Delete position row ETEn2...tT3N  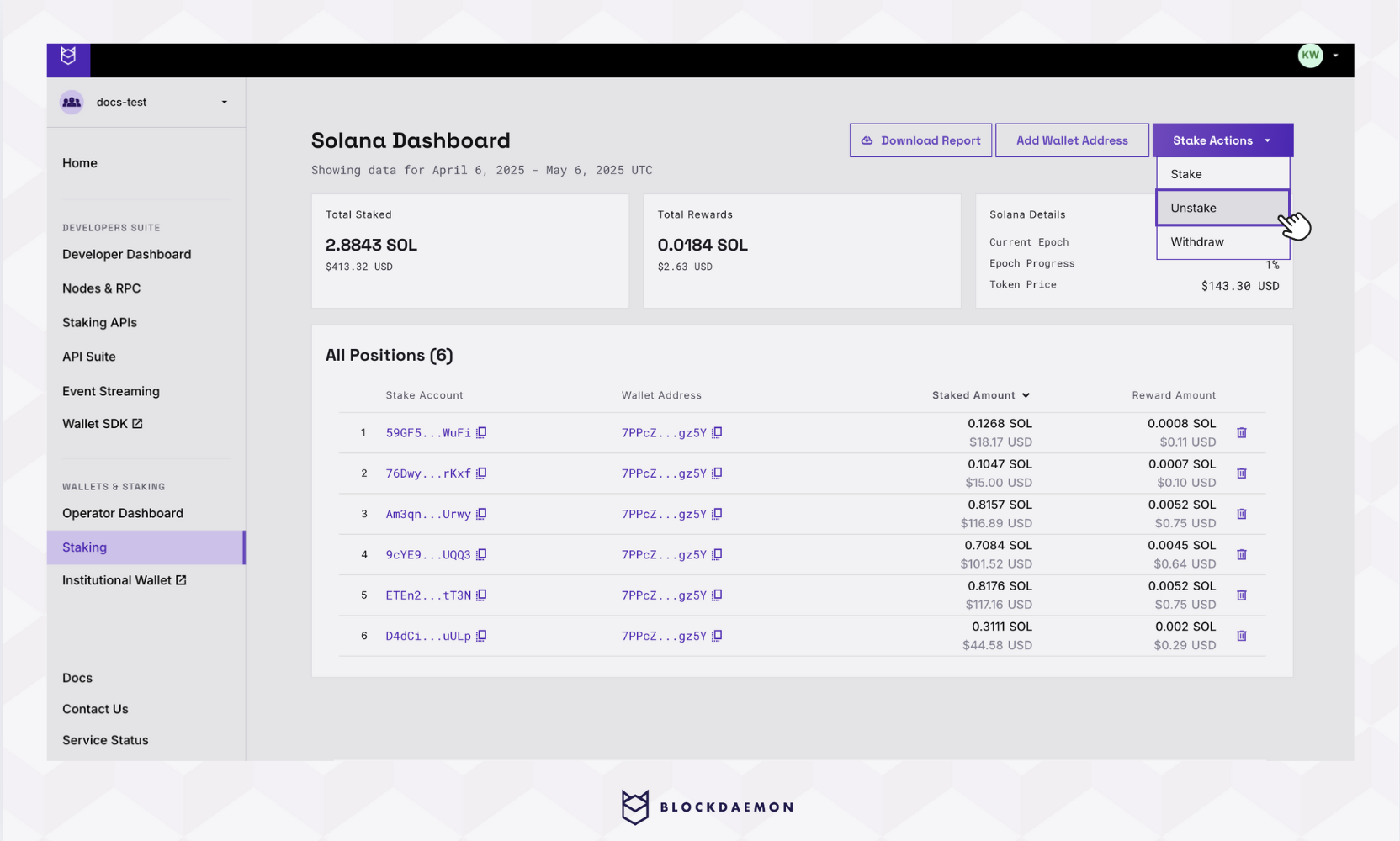click(x=1242, y=595)
